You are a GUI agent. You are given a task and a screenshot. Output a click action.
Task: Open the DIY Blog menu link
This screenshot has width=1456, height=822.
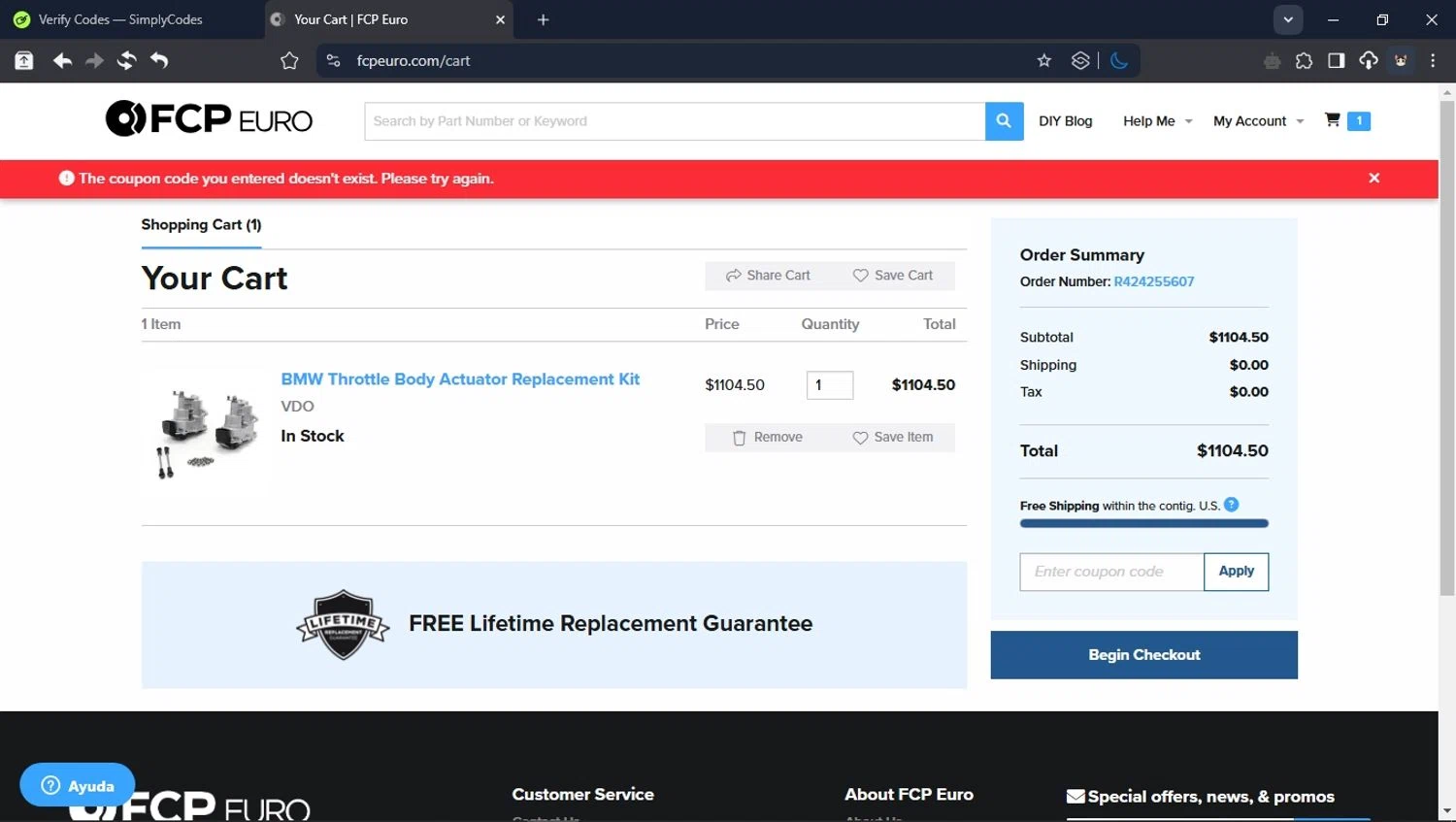click(x=1065, y=121)
